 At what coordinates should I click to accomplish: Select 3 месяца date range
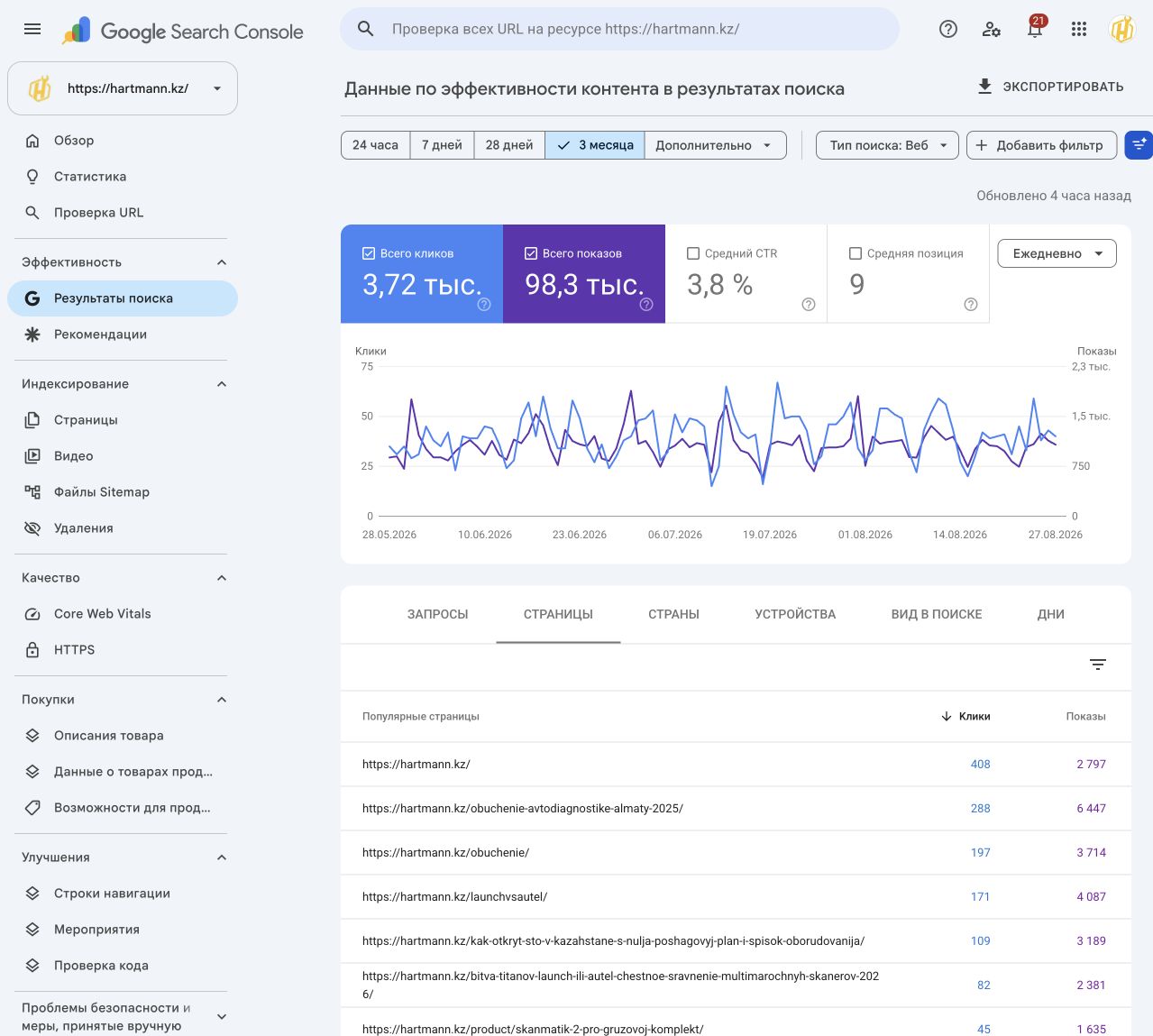[x=595, y=145]
